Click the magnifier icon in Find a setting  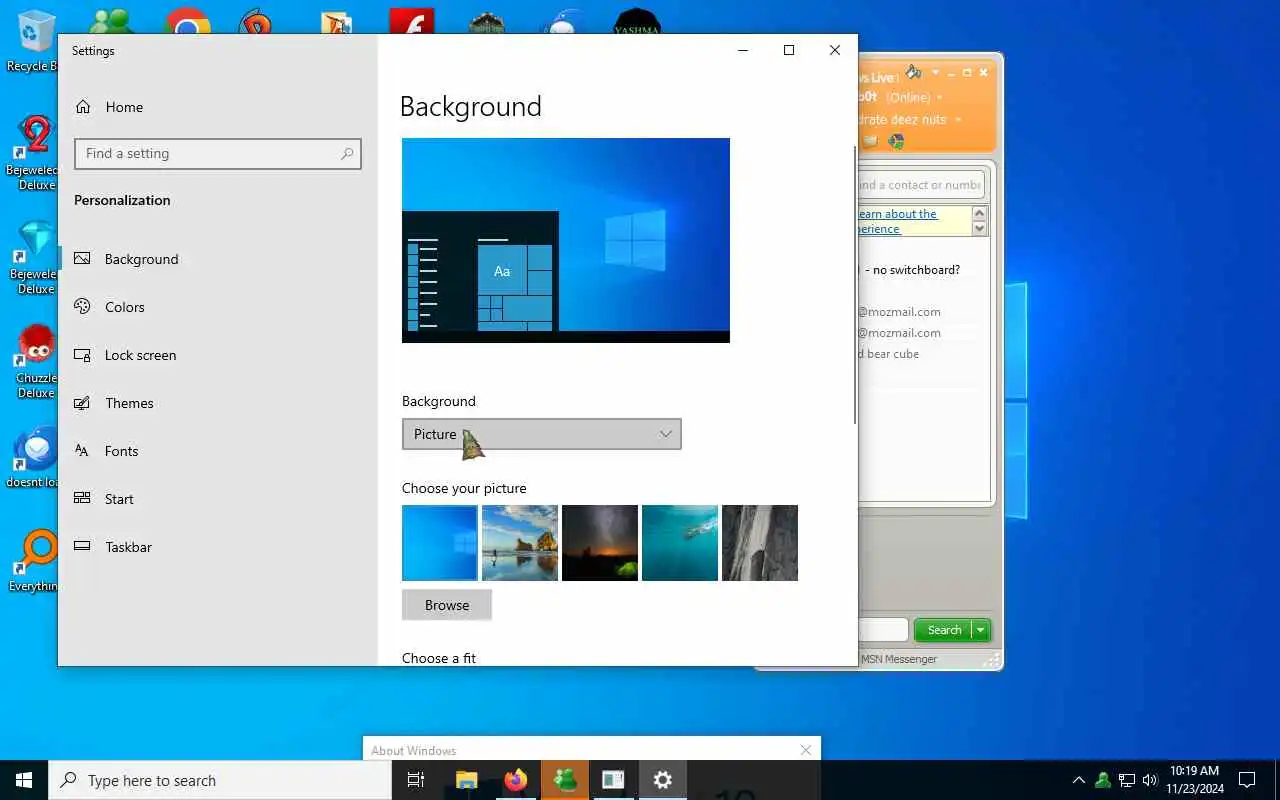pyautogui.click(x=347, y=154)
